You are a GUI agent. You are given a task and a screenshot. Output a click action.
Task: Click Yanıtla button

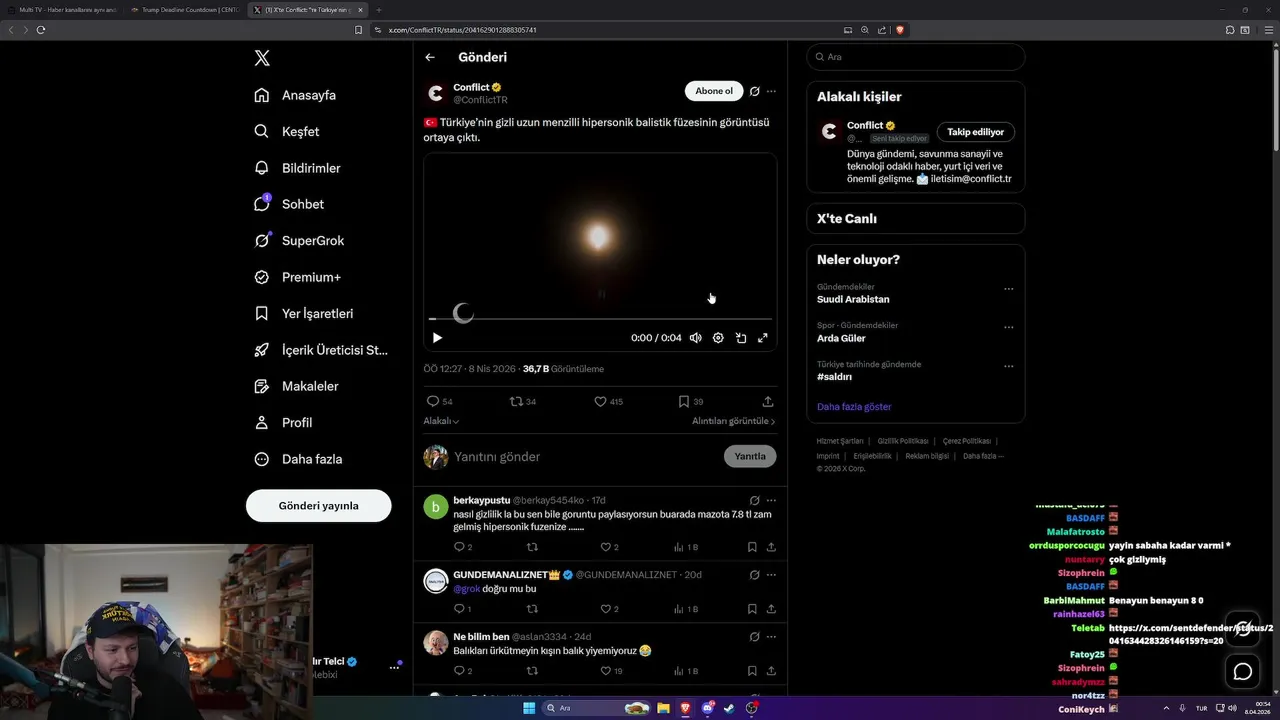coord(750,456)
